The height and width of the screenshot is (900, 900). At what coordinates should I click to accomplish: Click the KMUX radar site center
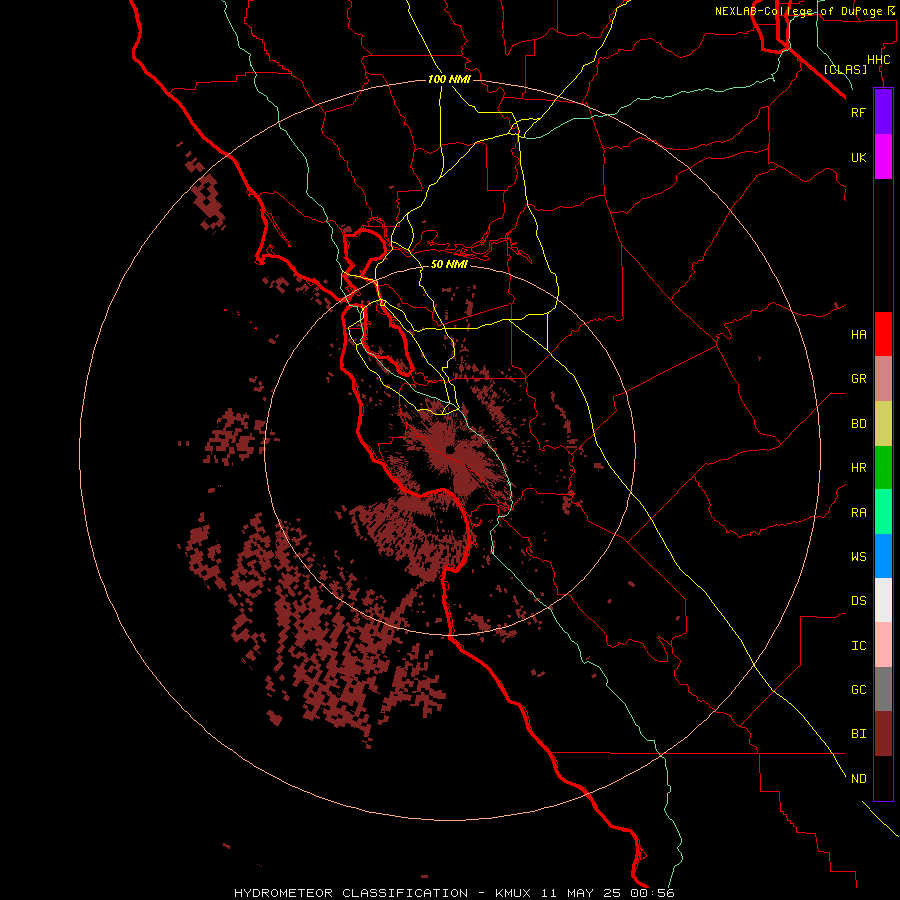[450, 451]
